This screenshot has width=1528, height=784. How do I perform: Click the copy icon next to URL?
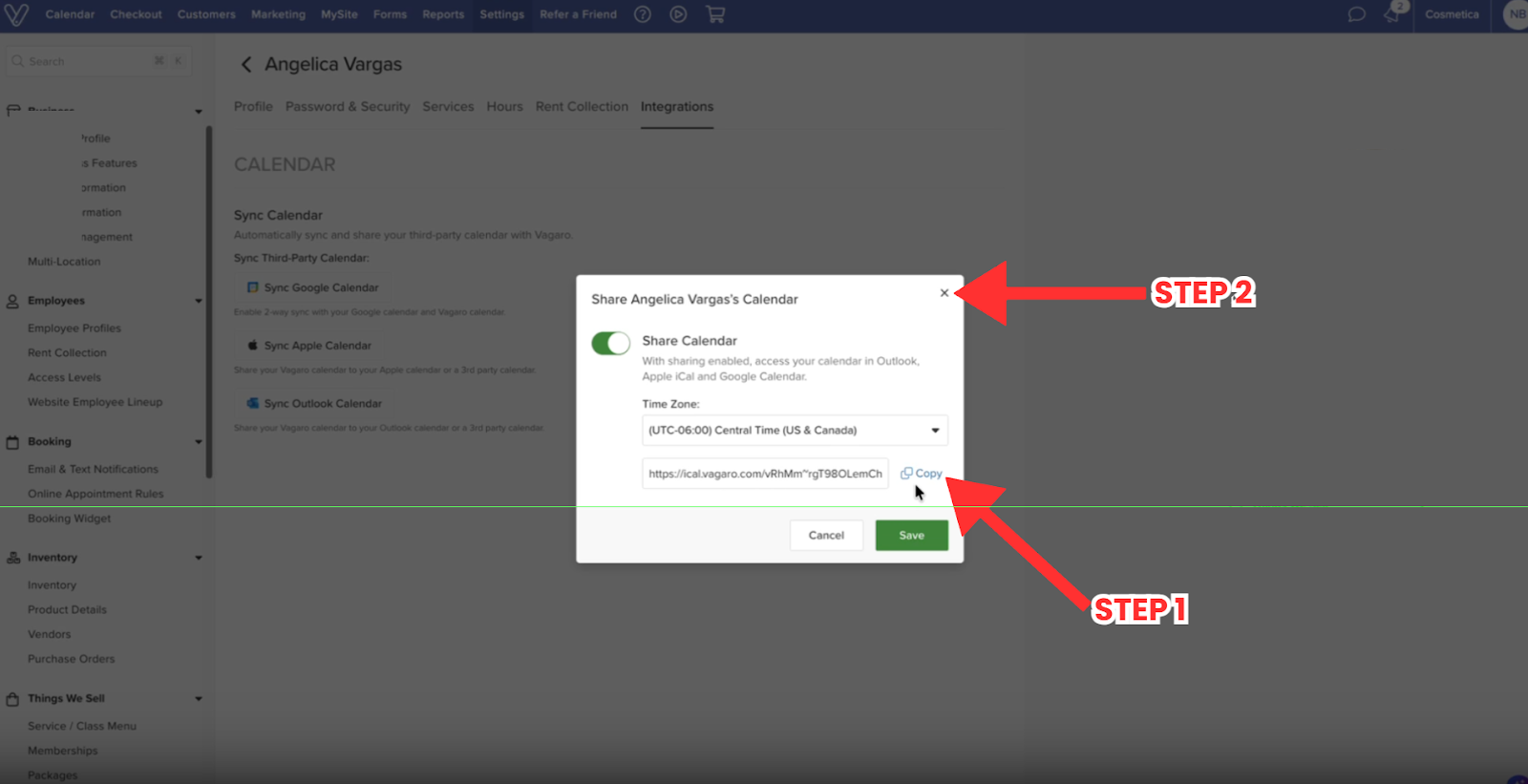pos(906,474)
